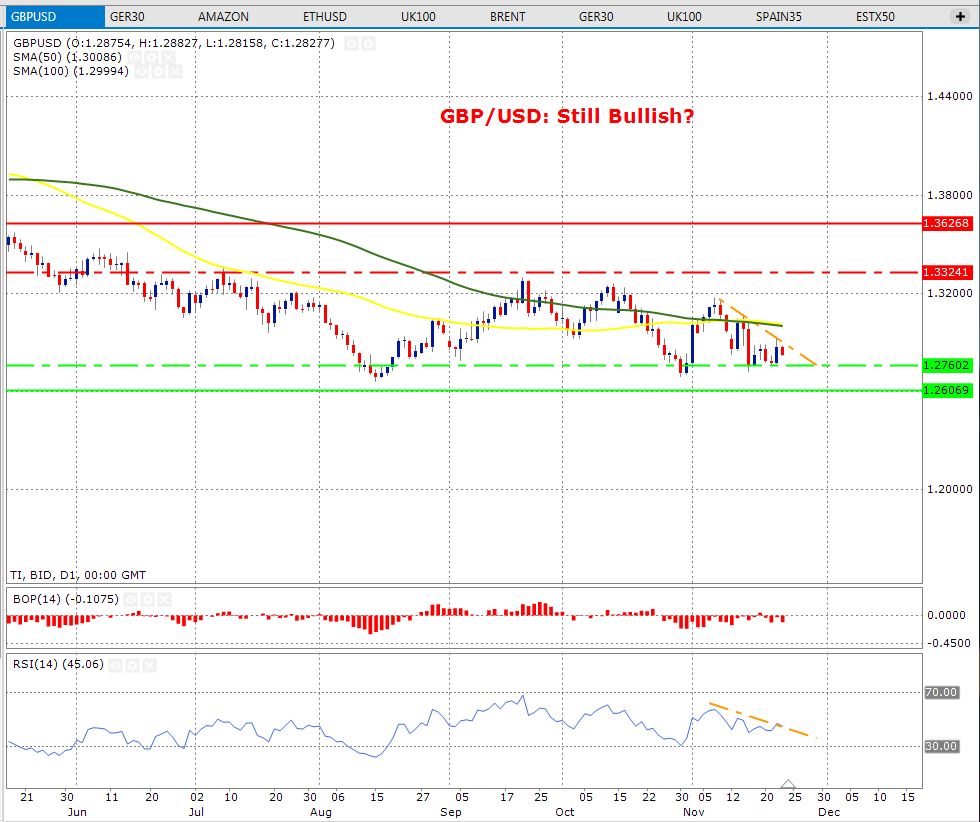
Task: Open settings gear for SMA(100) indicator
Action: tap(159, 71)
